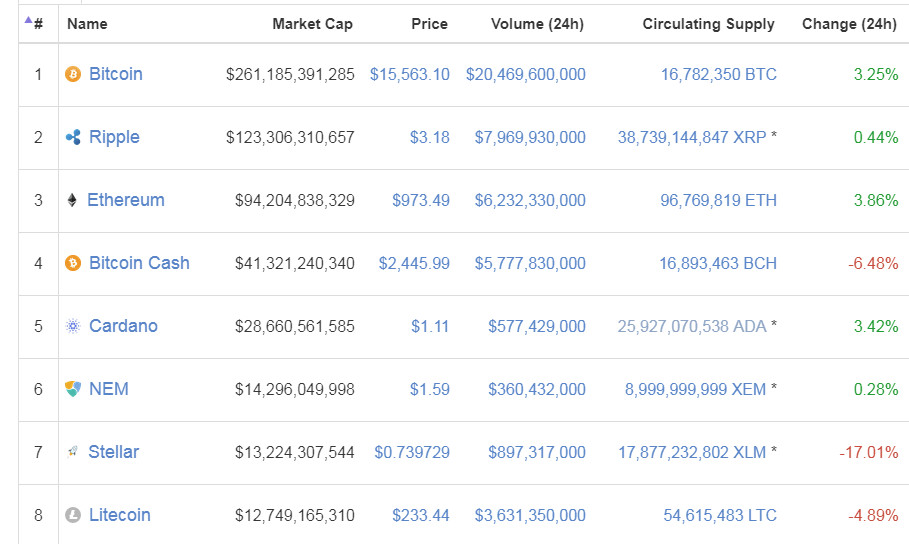Open the Bitcoin name link
The image size is (909, 544).
116,74
